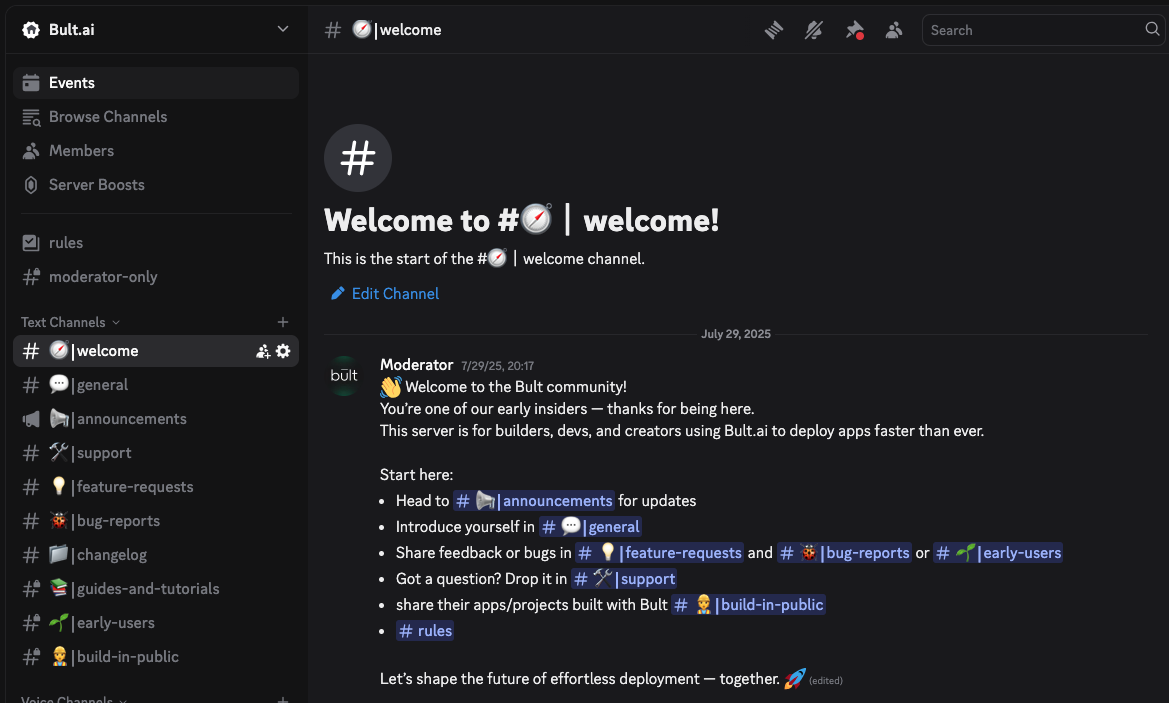Screen dimensions: 1169x703
Task: Open the Members page
Action: point(156,151)
